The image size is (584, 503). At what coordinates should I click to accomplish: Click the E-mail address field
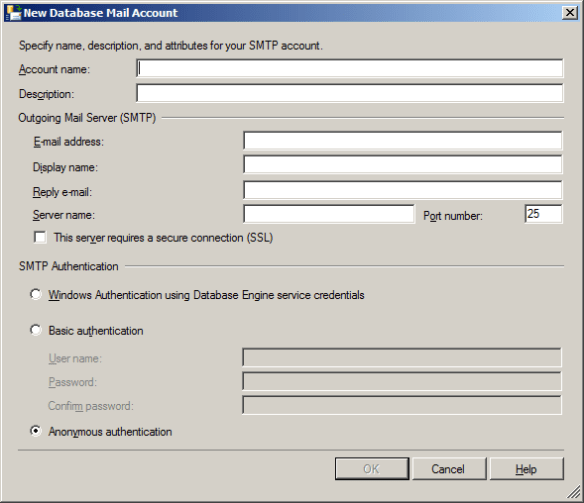pyautogui.click(x=403, y=140)
